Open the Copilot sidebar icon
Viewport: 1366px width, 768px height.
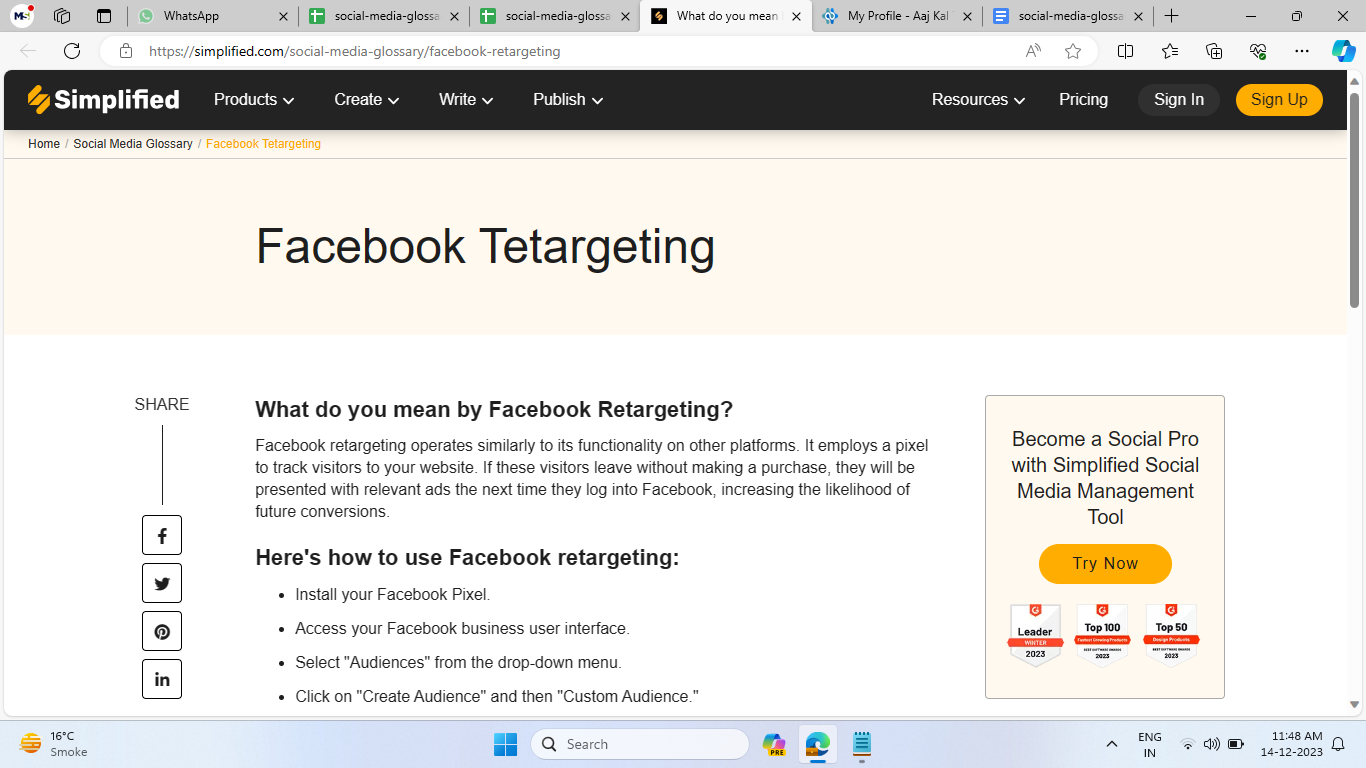pyautogui.click(x=1343, y=51)
